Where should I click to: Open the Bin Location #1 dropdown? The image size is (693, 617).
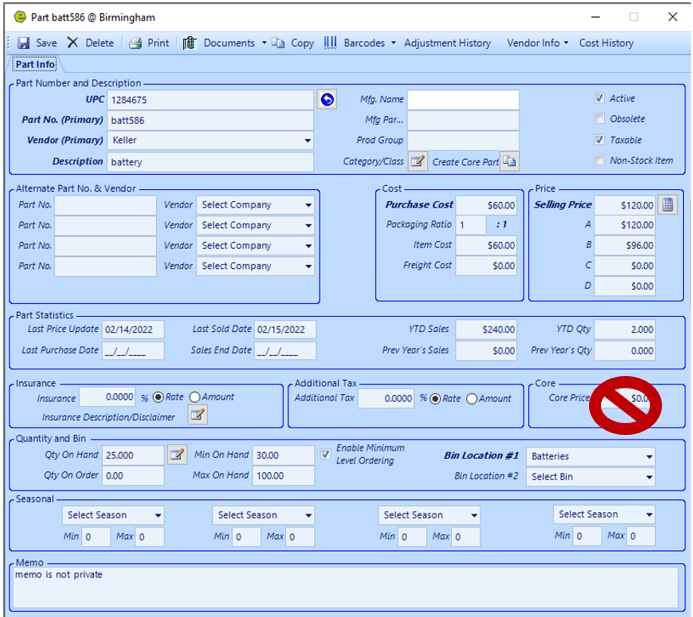[x=649, y=456]
